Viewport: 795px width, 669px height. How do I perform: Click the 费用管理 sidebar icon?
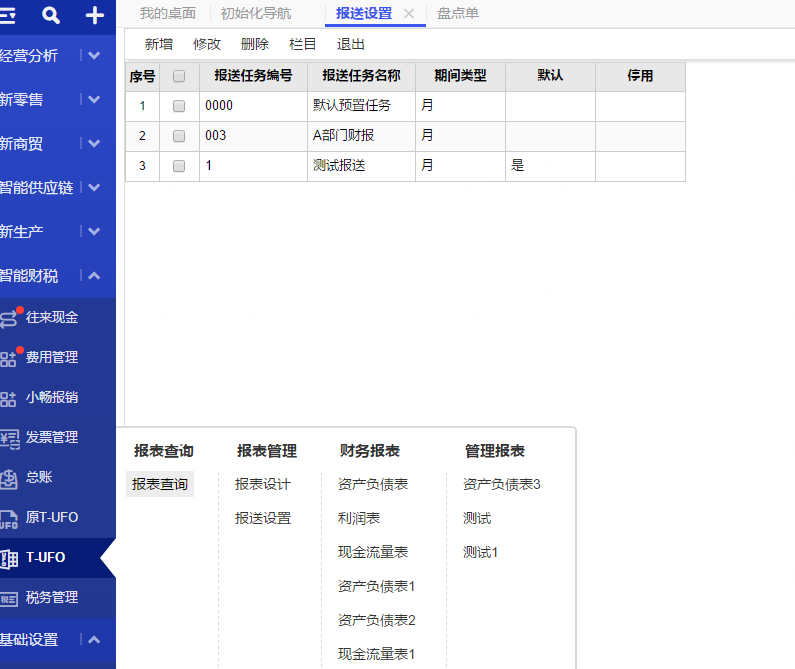(x=8, y=359)
